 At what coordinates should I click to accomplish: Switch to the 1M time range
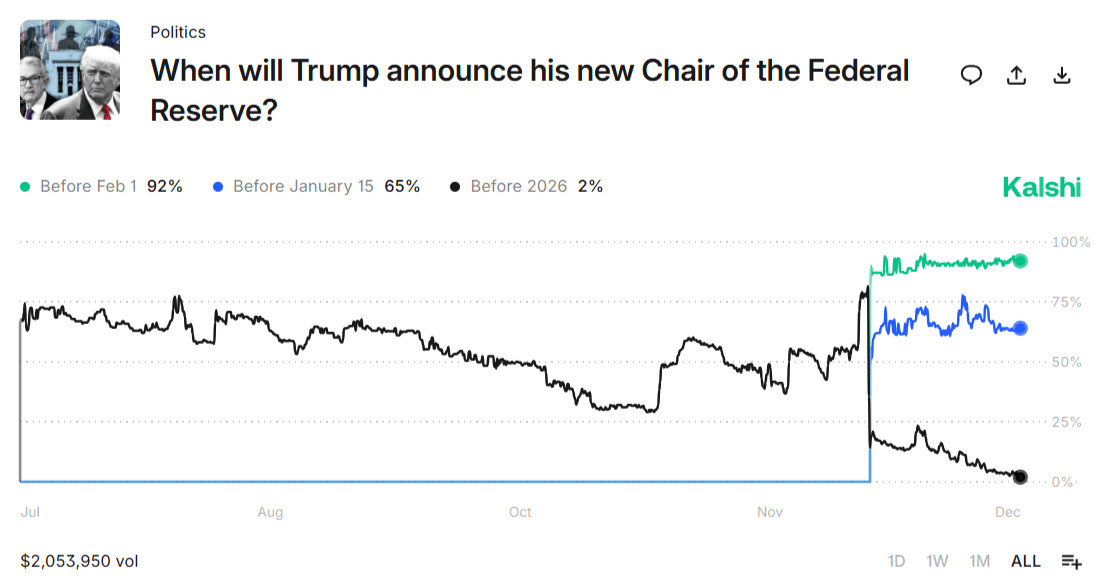(x=979, y=561)
